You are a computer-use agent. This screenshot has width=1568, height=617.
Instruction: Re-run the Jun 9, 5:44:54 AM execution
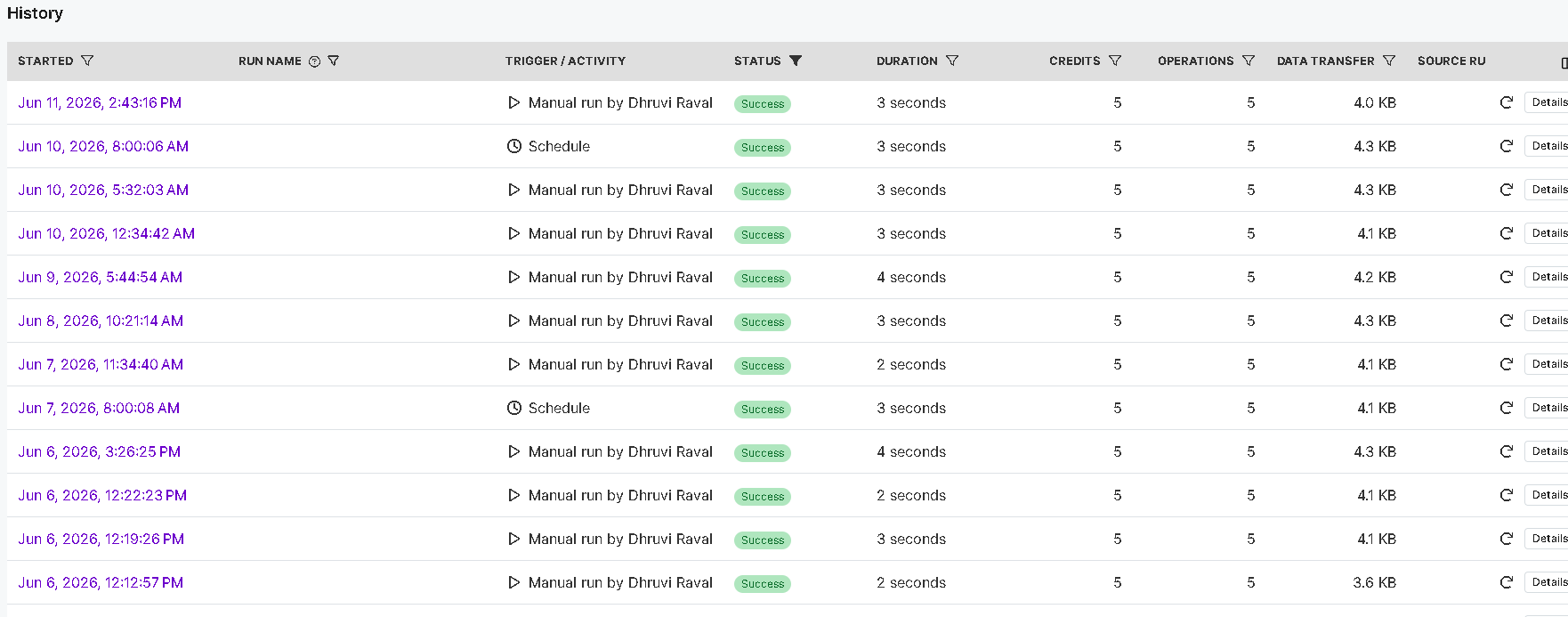tap(1507, 277)
